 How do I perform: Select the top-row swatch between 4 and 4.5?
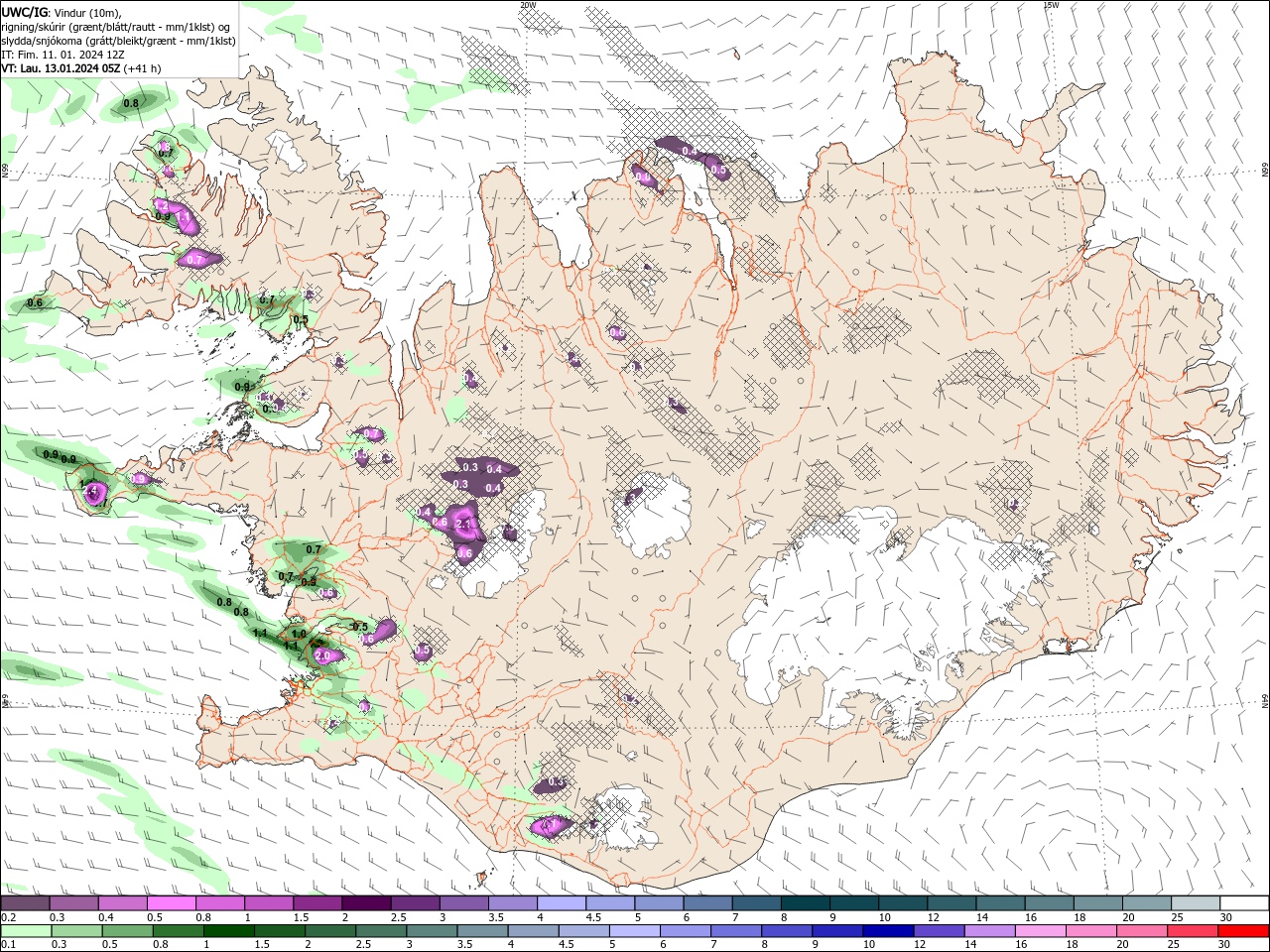tap(562, 903)
